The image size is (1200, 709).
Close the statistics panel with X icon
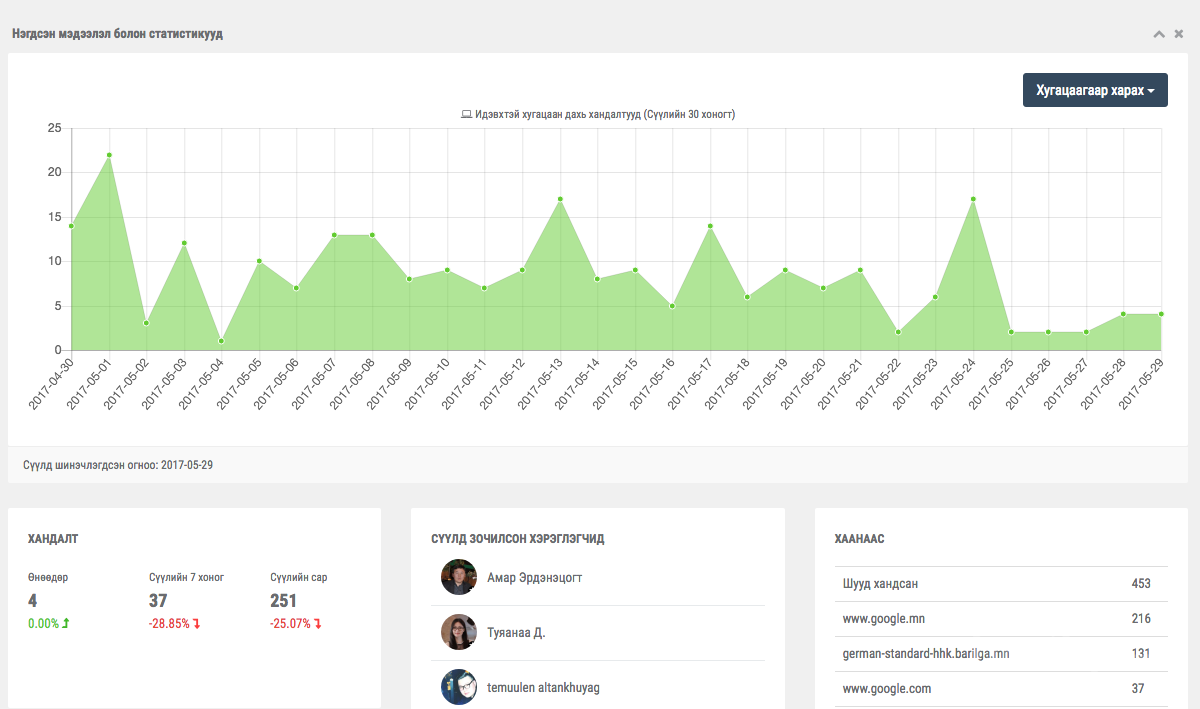[x=1179, y=34]
